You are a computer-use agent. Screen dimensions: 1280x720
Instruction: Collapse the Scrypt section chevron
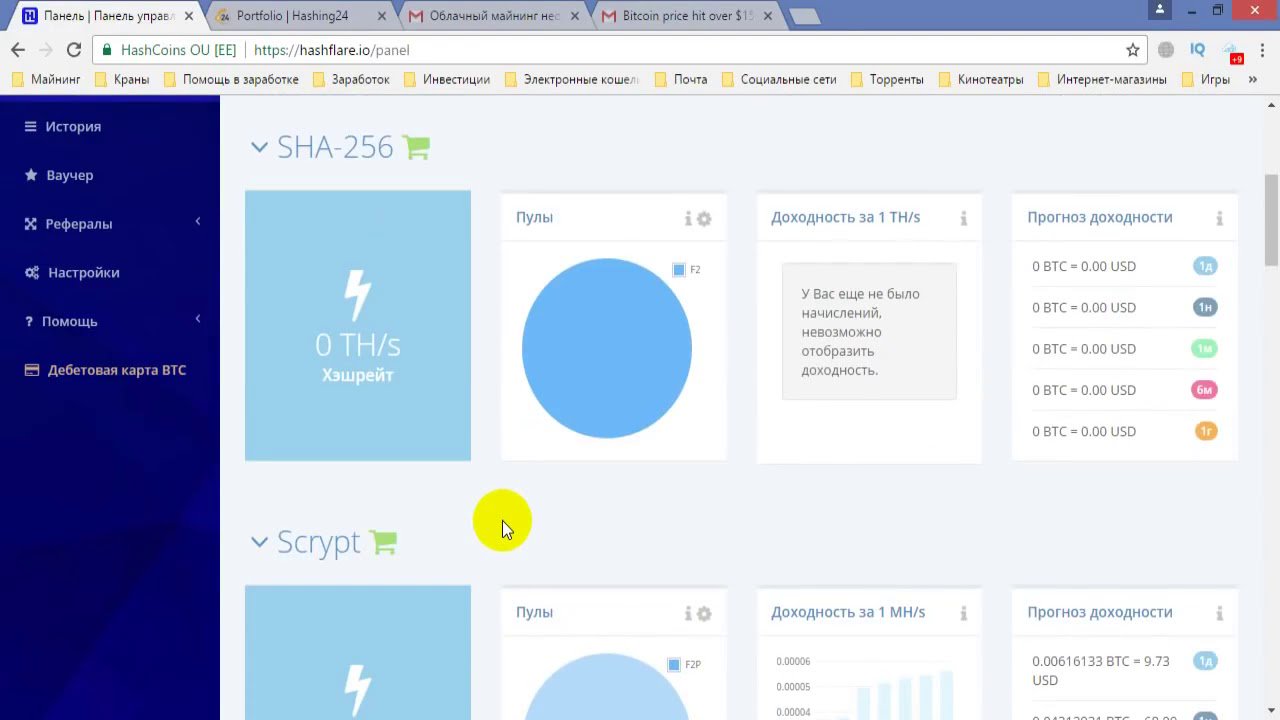pyautogui.click(x=259, y=542)
